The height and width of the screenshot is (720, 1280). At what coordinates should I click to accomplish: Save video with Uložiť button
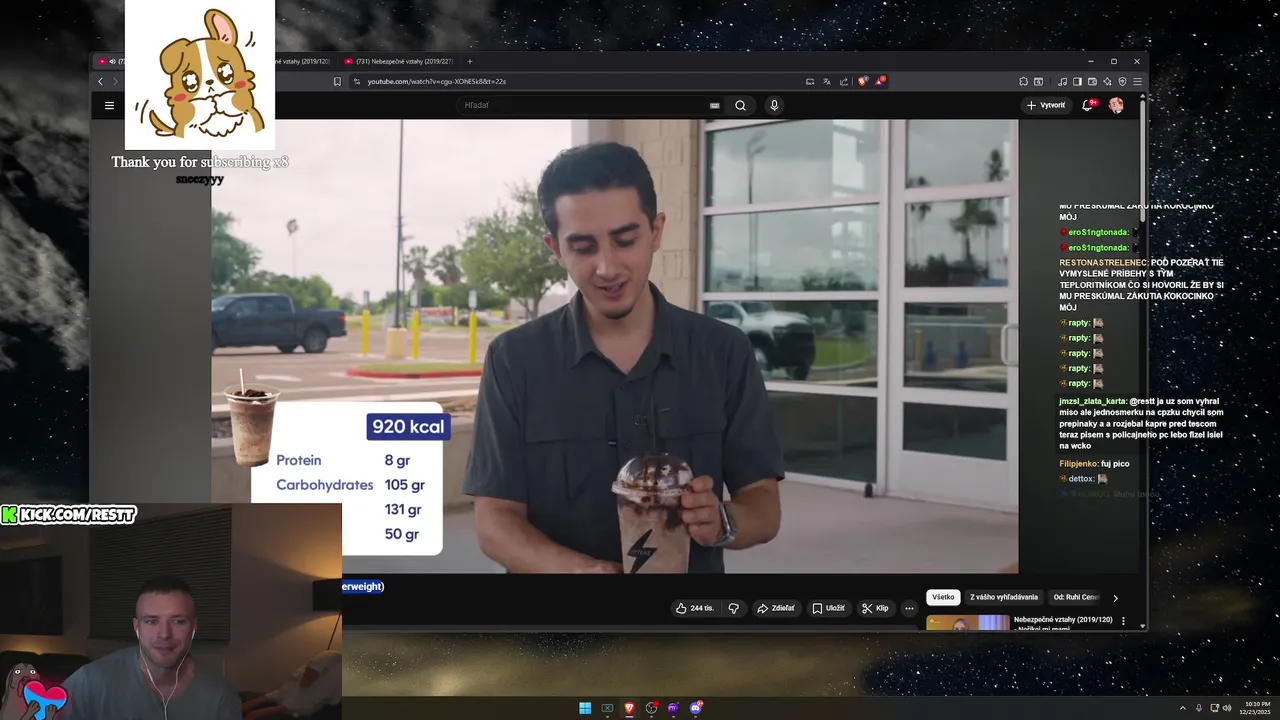click(828, 608)
